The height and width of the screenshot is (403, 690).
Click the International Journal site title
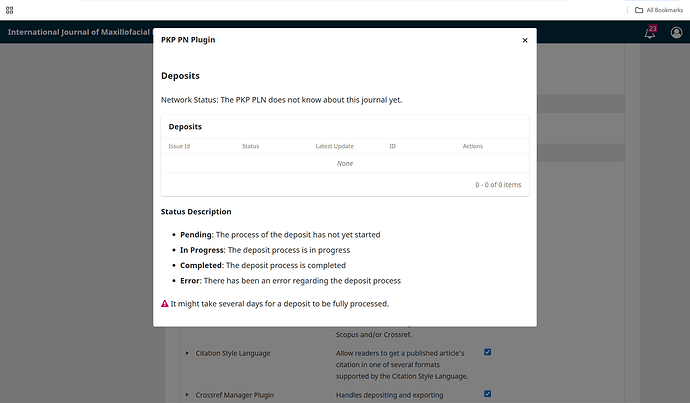(80, 33)
